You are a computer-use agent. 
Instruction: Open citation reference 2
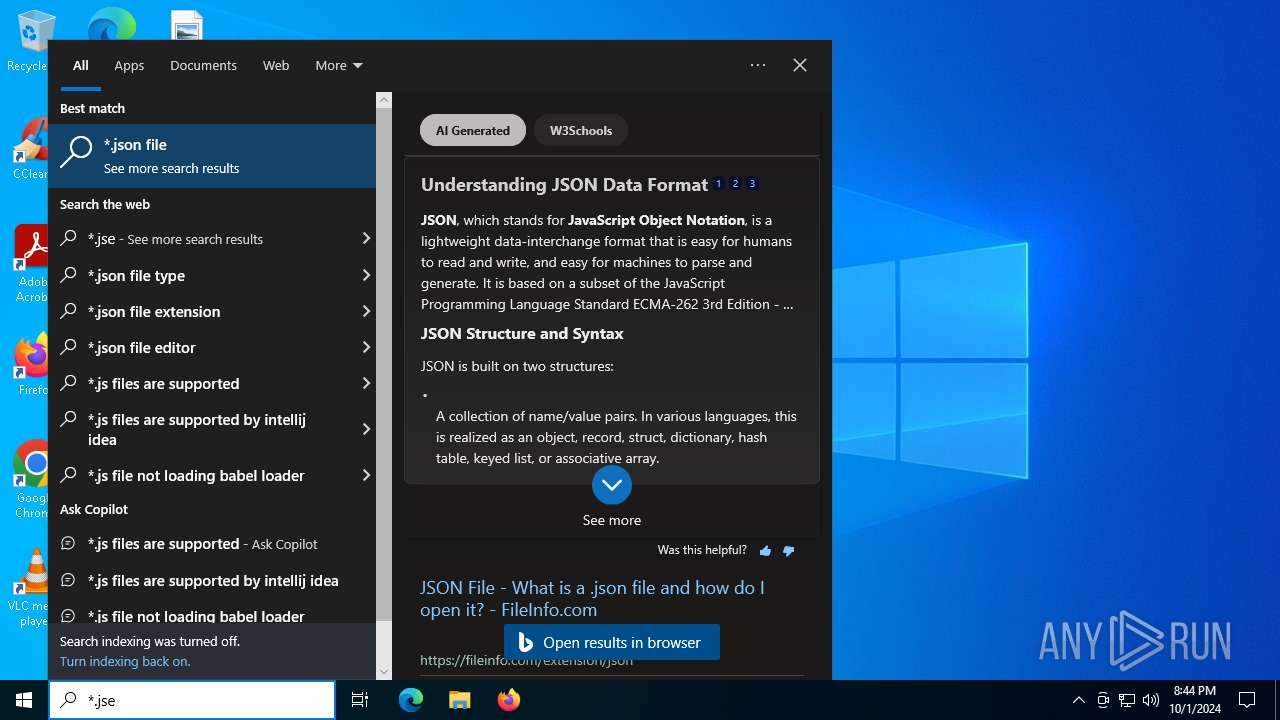735,184
